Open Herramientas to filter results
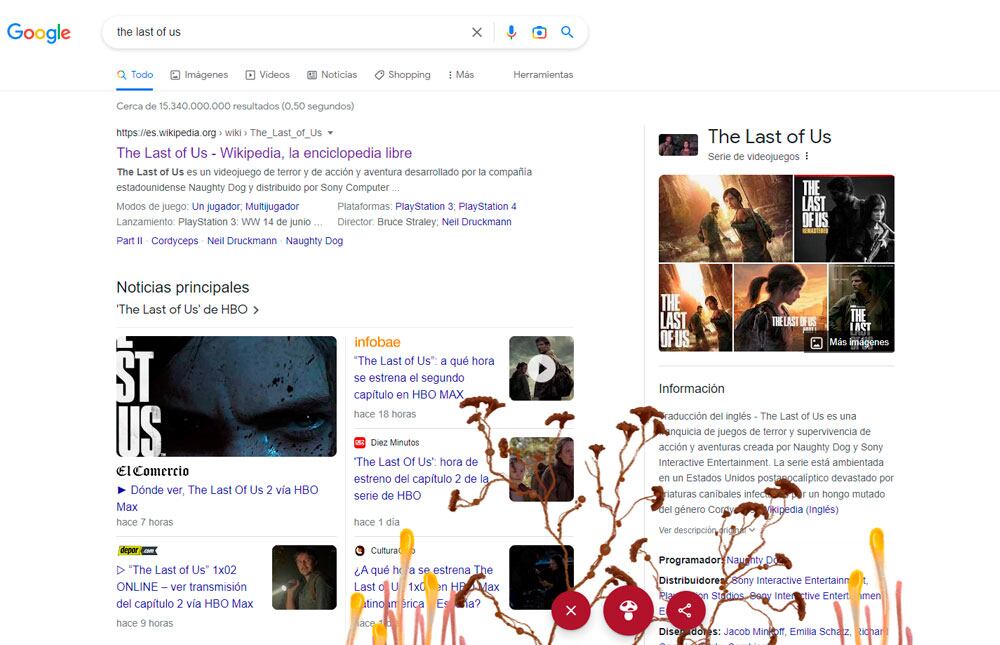 (x=541, y=74)
